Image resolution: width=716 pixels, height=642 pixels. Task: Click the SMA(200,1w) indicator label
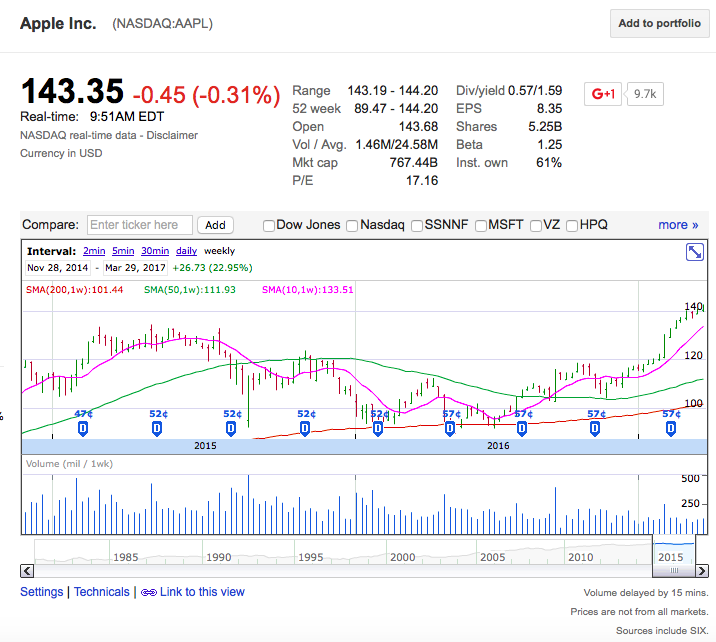[74, 289]
